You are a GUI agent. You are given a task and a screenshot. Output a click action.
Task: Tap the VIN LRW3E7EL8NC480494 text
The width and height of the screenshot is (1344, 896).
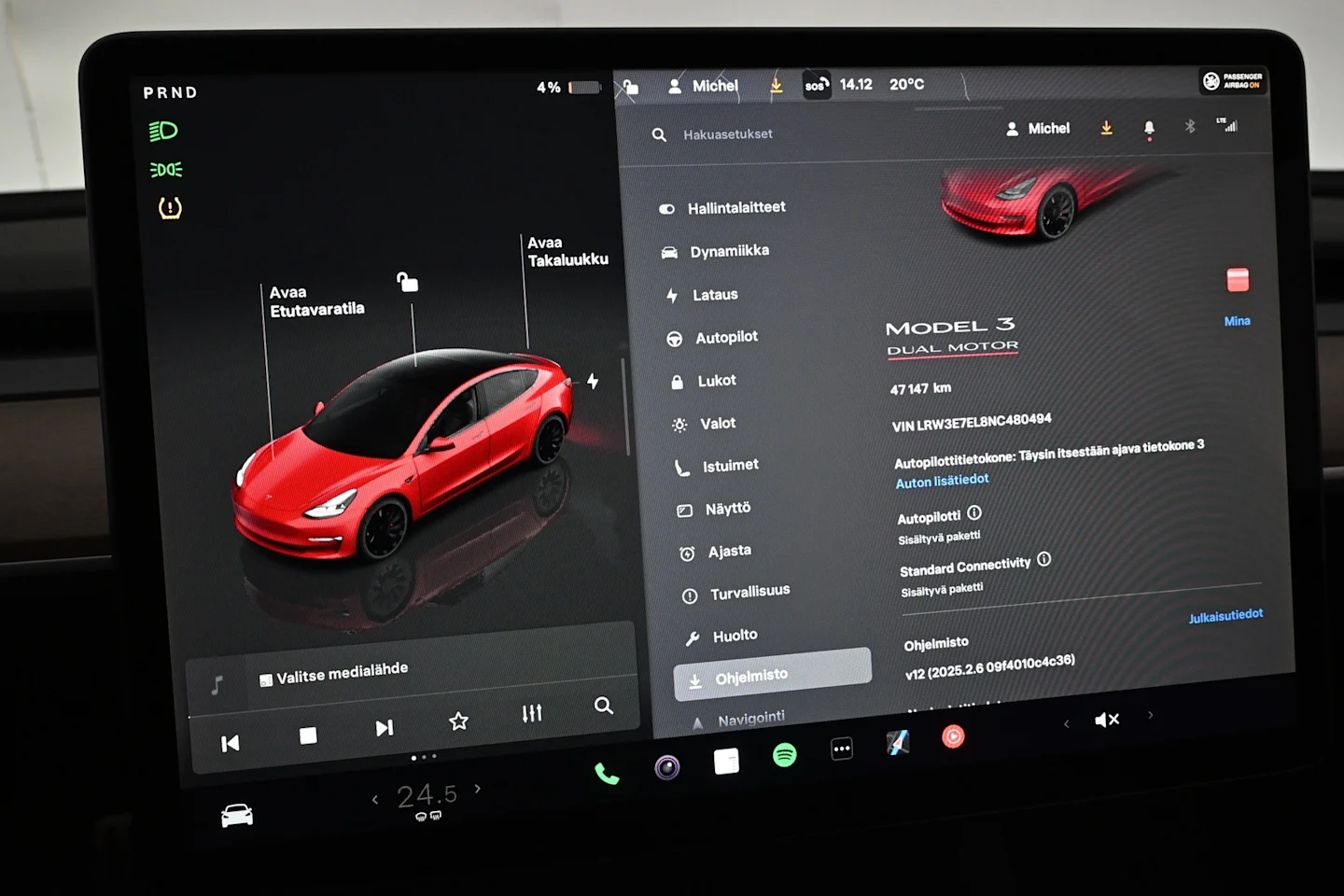(971, 423)
